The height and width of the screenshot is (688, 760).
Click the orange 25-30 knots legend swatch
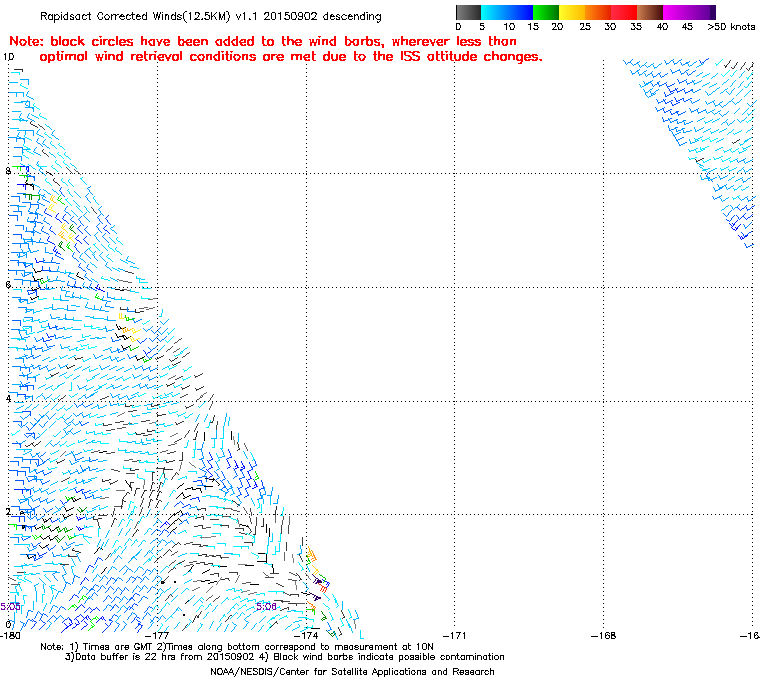[598, 12]
